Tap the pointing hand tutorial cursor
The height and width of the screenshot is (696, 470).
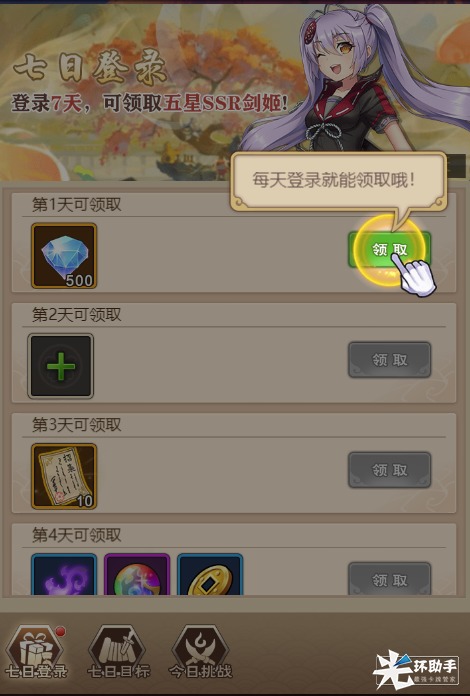click(416, 275)
